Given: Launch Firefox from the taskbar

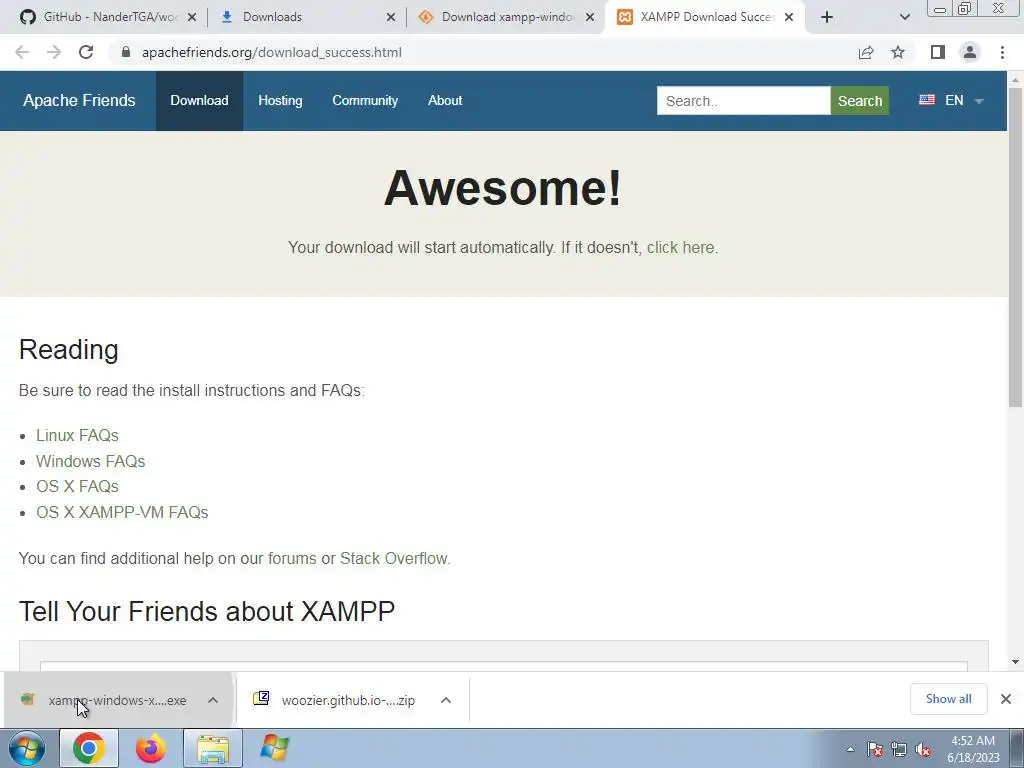Looking at the screenshot, I should 151,748.
